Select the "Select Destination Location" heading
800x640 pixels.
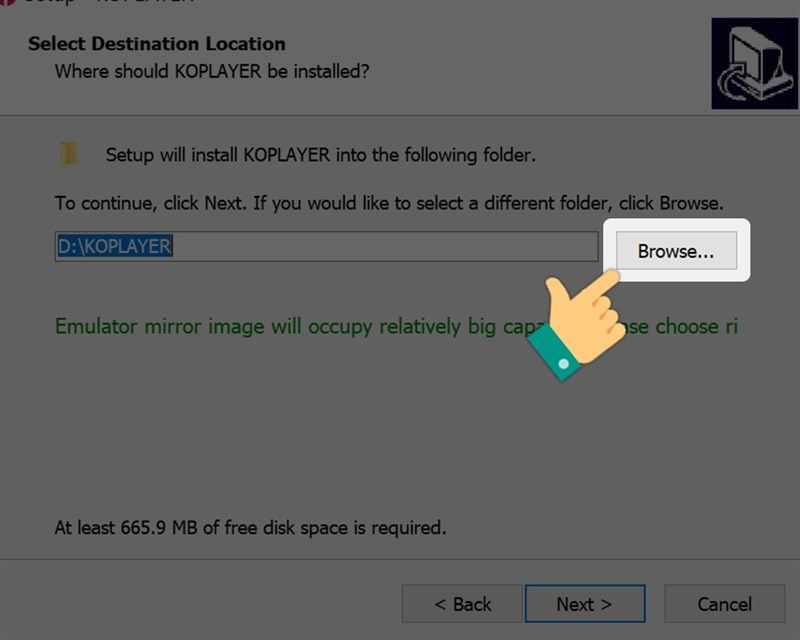coord(157,44)
